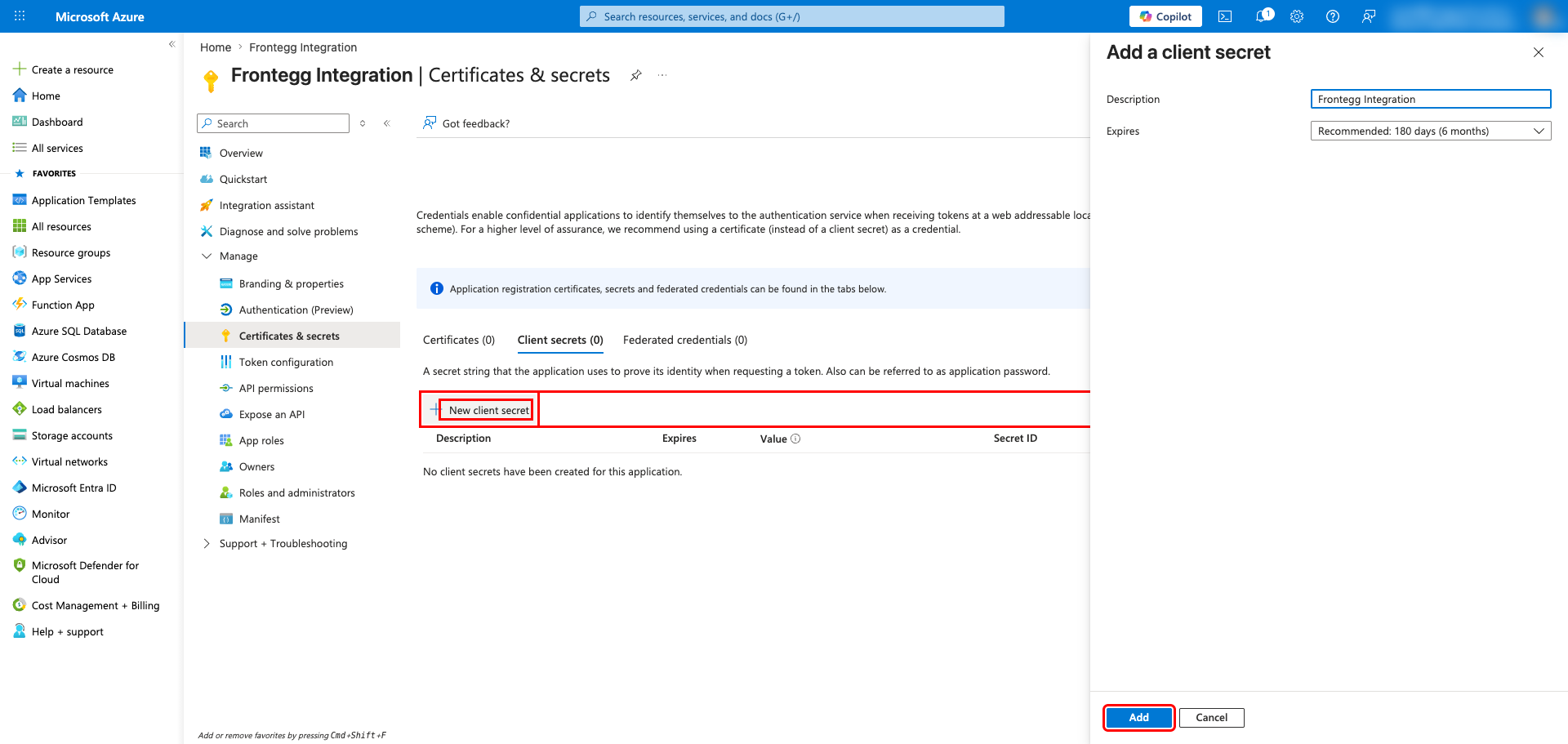1568x744 pixels.
Task: Switch to Federated credentials (0) tab
Action: click(685, 340)
